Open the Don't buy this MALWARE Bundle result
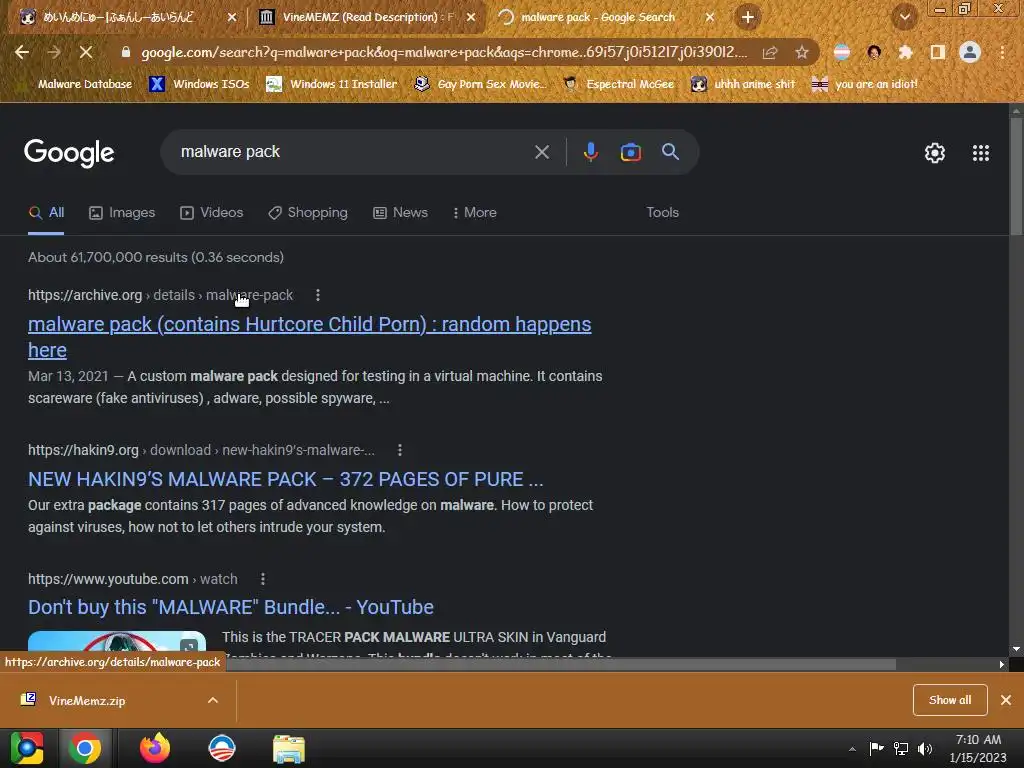The image size is (1024, 768). 231,607
